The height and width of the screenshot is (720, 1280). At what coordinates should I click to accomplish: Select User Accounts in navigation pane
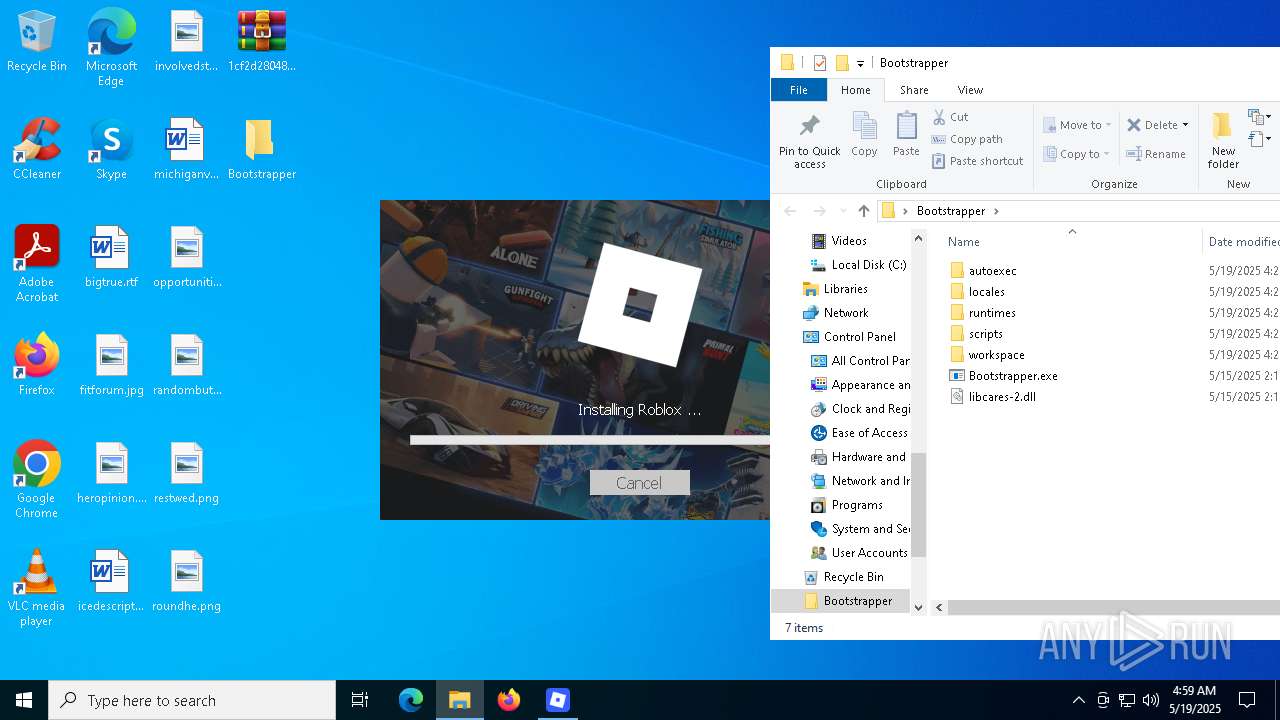pos(859,553)
